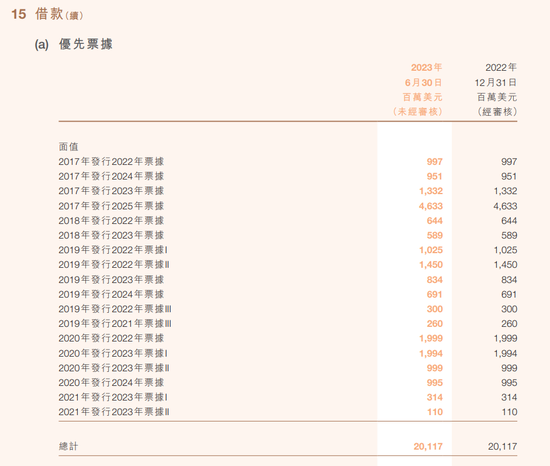Image resolution: width=550 pixels, height=466 pixels.
Task: Select orange value '997' in the 2023 column
Action: coord(434,162)
